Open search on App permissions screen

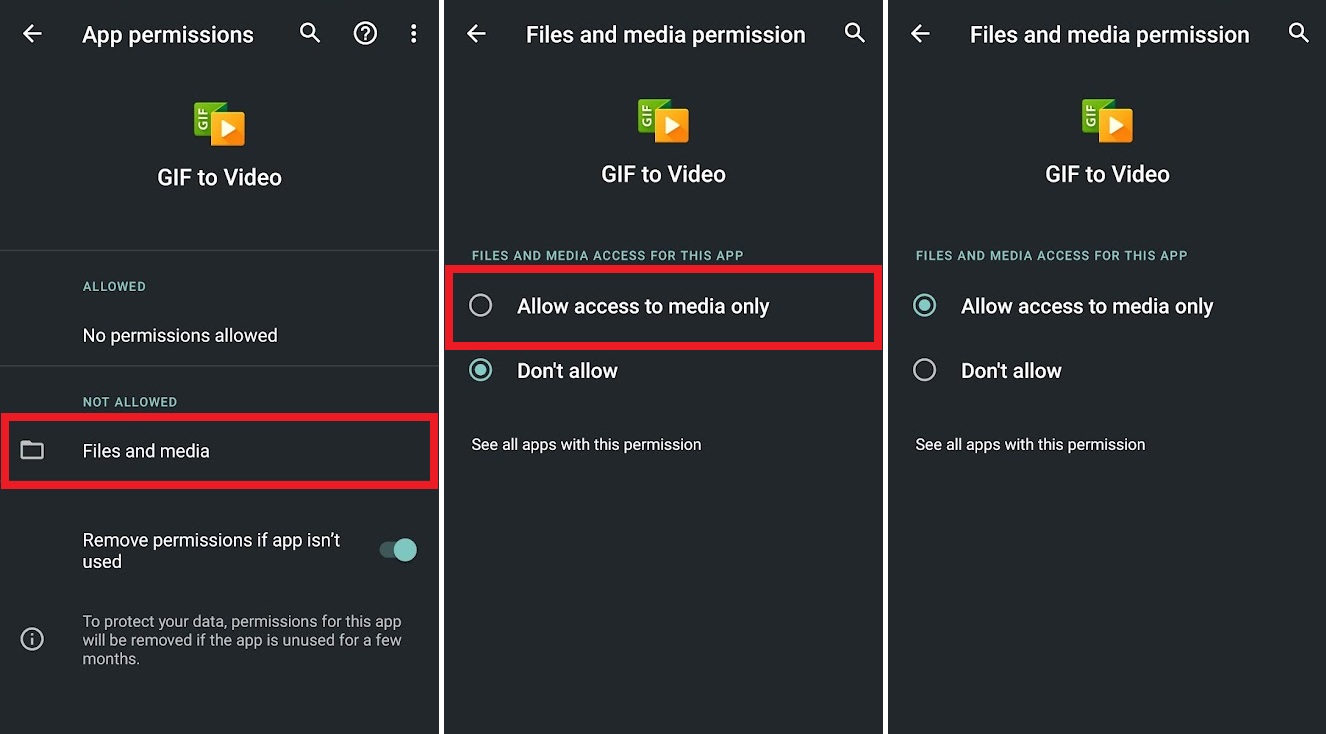tap(310, 33)
